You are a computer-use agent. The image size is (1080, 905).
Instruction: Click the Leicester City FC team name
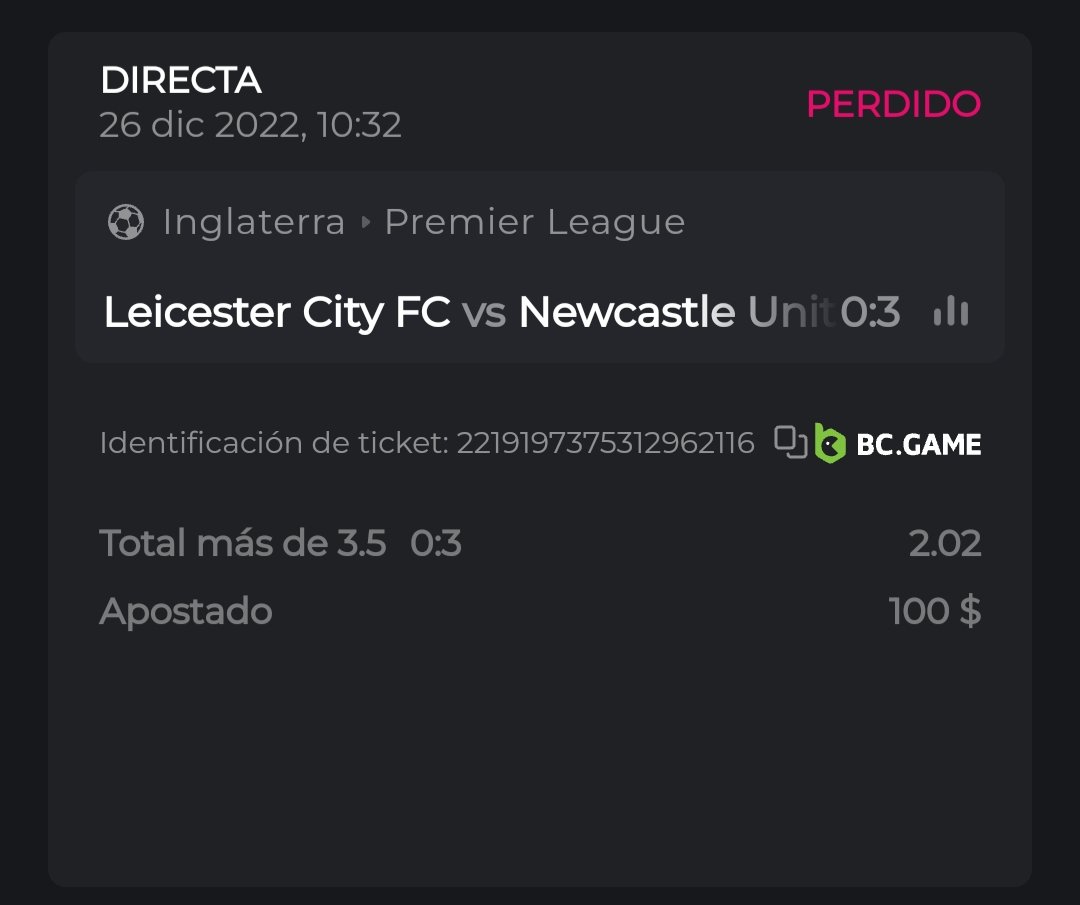click(x=277, y=313)
